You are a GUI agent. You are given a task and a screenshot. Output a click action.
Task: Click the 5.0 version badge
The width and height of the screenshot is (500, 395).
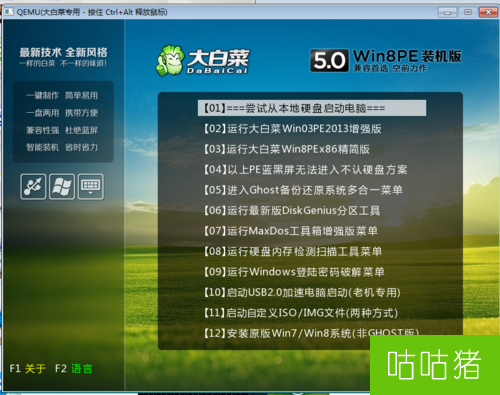click(x=329, y=60)
